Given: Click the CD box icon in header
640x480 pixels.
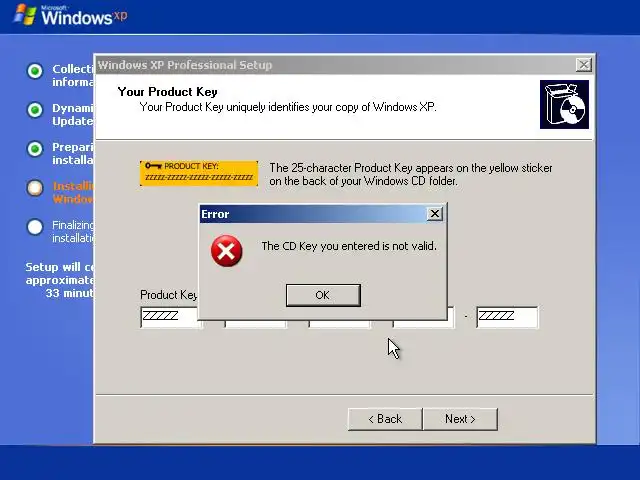Looking at the screenshot, I should pyautogui.click(x=564, y=104).
